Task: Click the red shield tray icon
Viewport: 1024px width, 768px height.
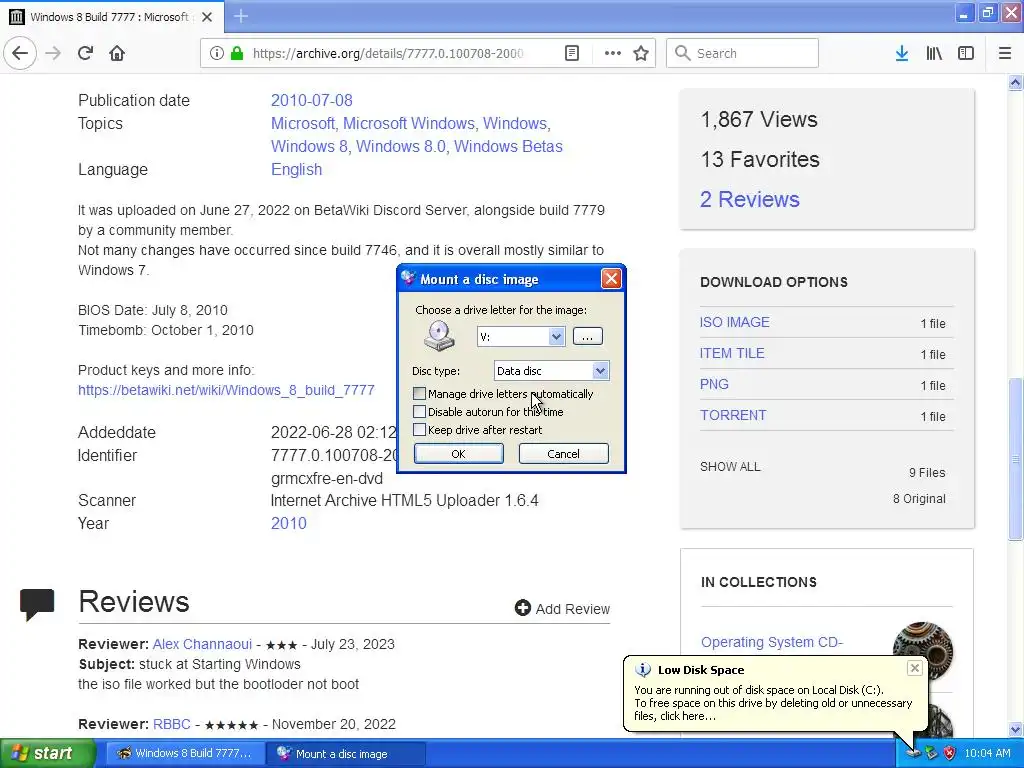Action: click(x=950, y=753)
